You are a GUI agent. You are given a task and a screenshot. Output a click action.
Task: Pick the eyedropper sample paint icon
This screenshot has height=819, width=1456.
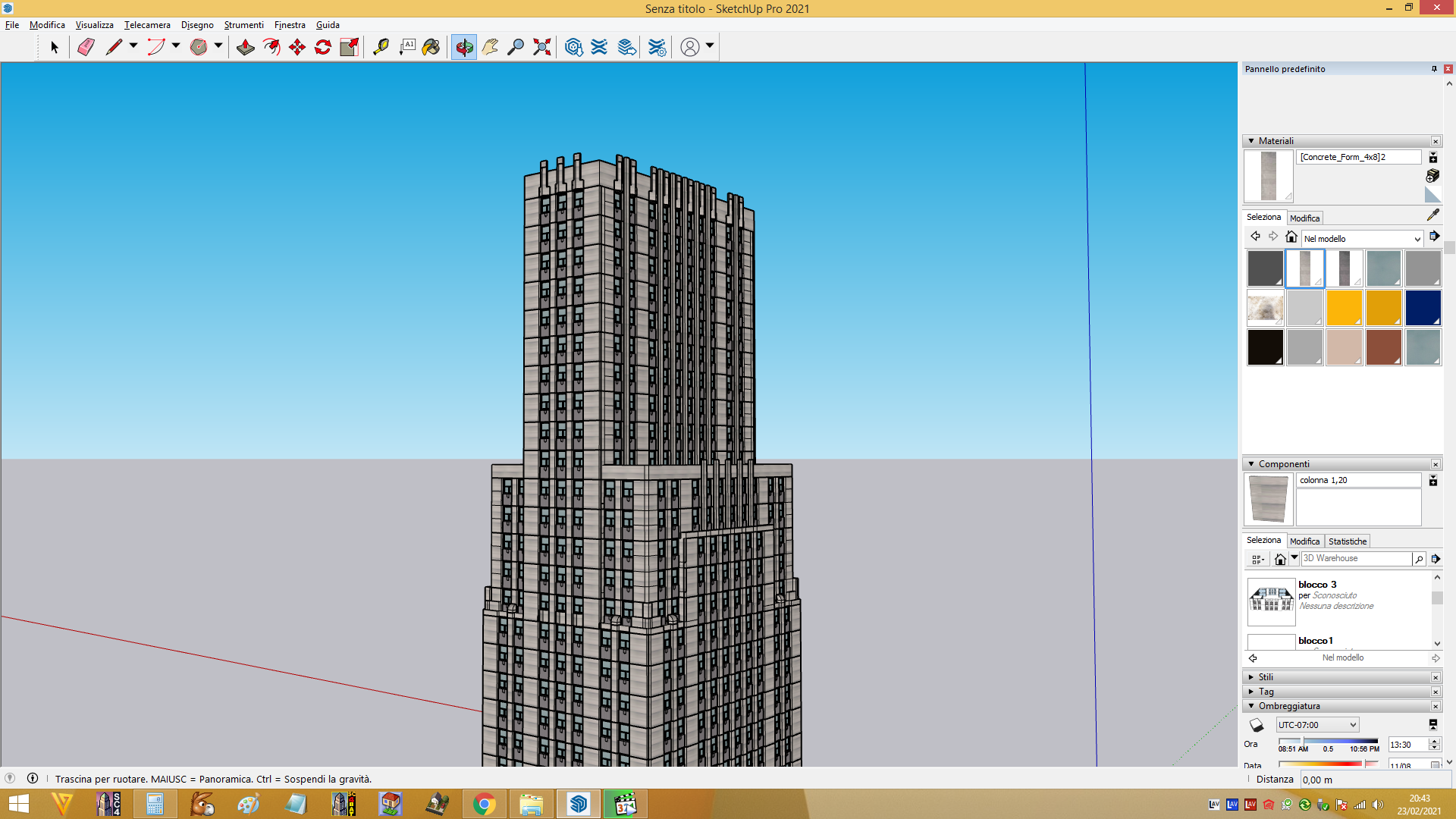[1432, 215]
